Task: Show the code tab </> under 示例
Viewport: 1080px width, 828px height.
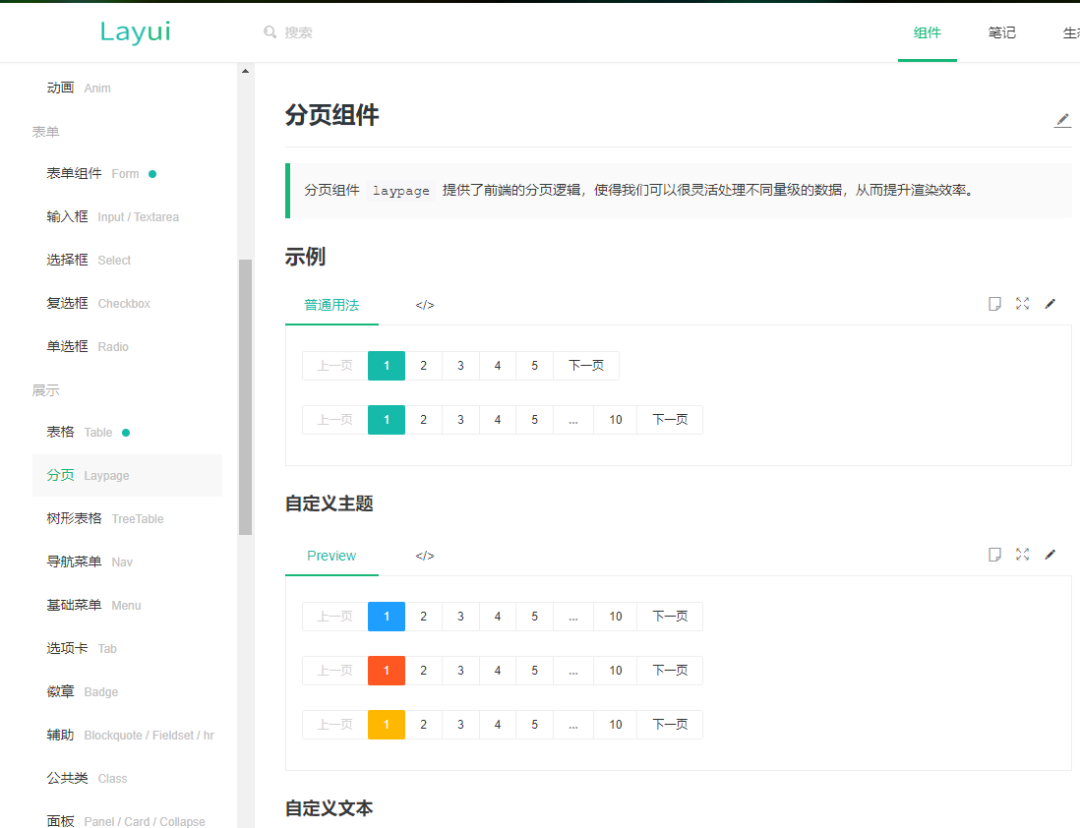Action: point(425,305)
